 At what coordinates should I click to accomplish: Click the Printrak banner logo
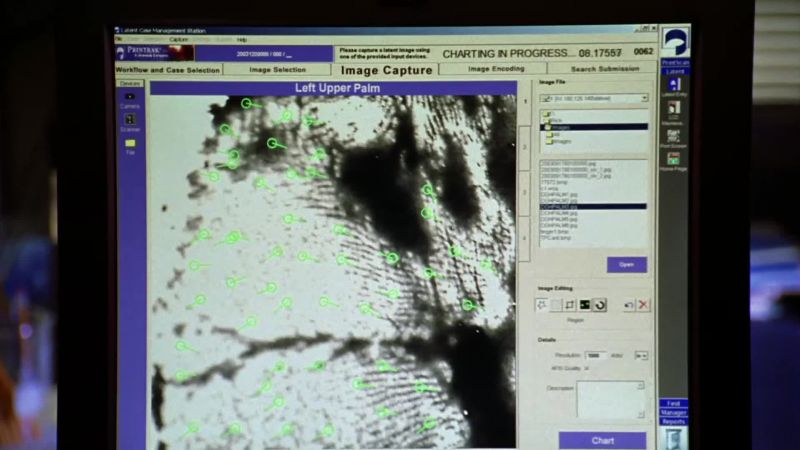click(155, 53)
